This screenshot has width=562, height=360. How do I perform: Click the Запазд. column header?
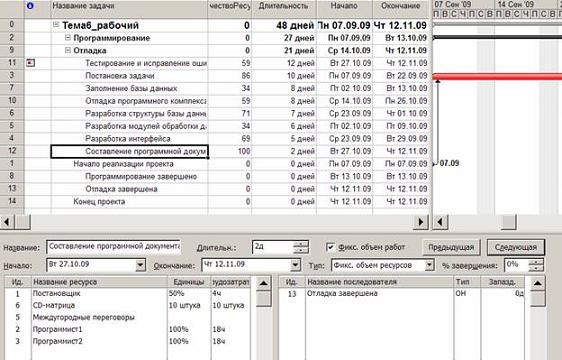(502, 282)
